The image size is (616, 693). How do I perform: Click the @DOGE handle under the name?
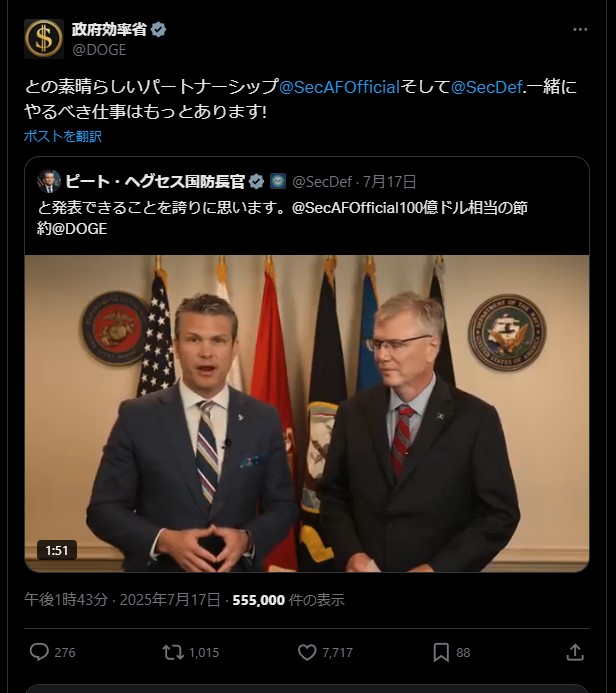[x=99, y=50]
